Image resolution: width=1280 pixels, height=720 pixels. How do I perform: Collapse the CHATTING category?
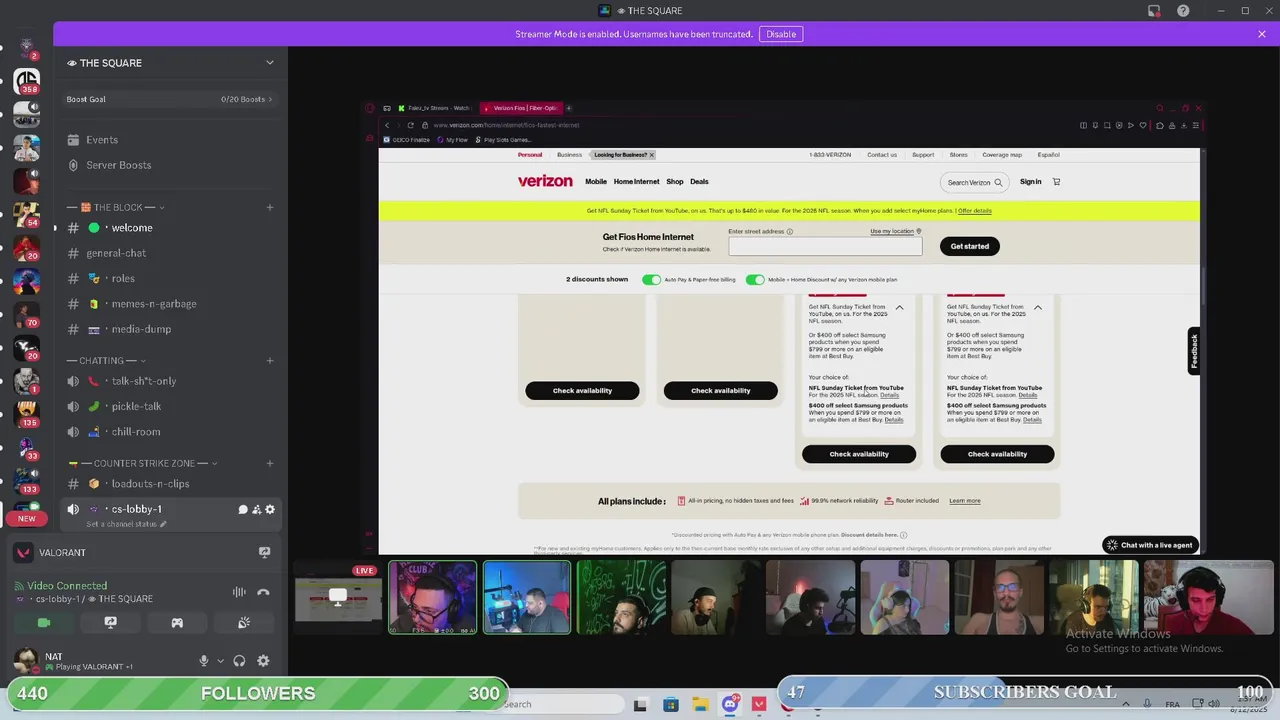click(x=107, y=360)
